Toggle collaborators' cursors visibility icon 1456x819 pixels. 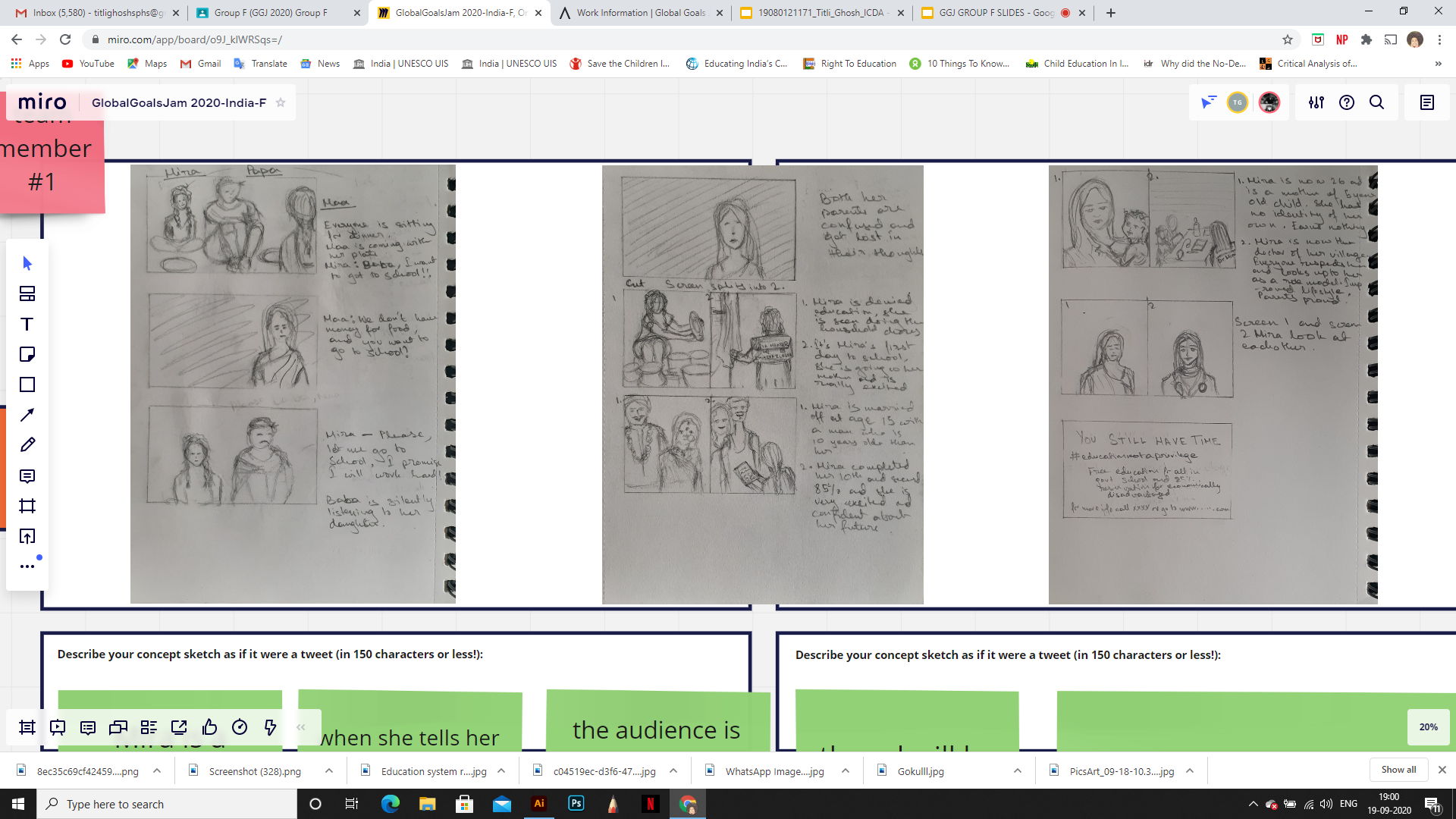[1208, 102]
